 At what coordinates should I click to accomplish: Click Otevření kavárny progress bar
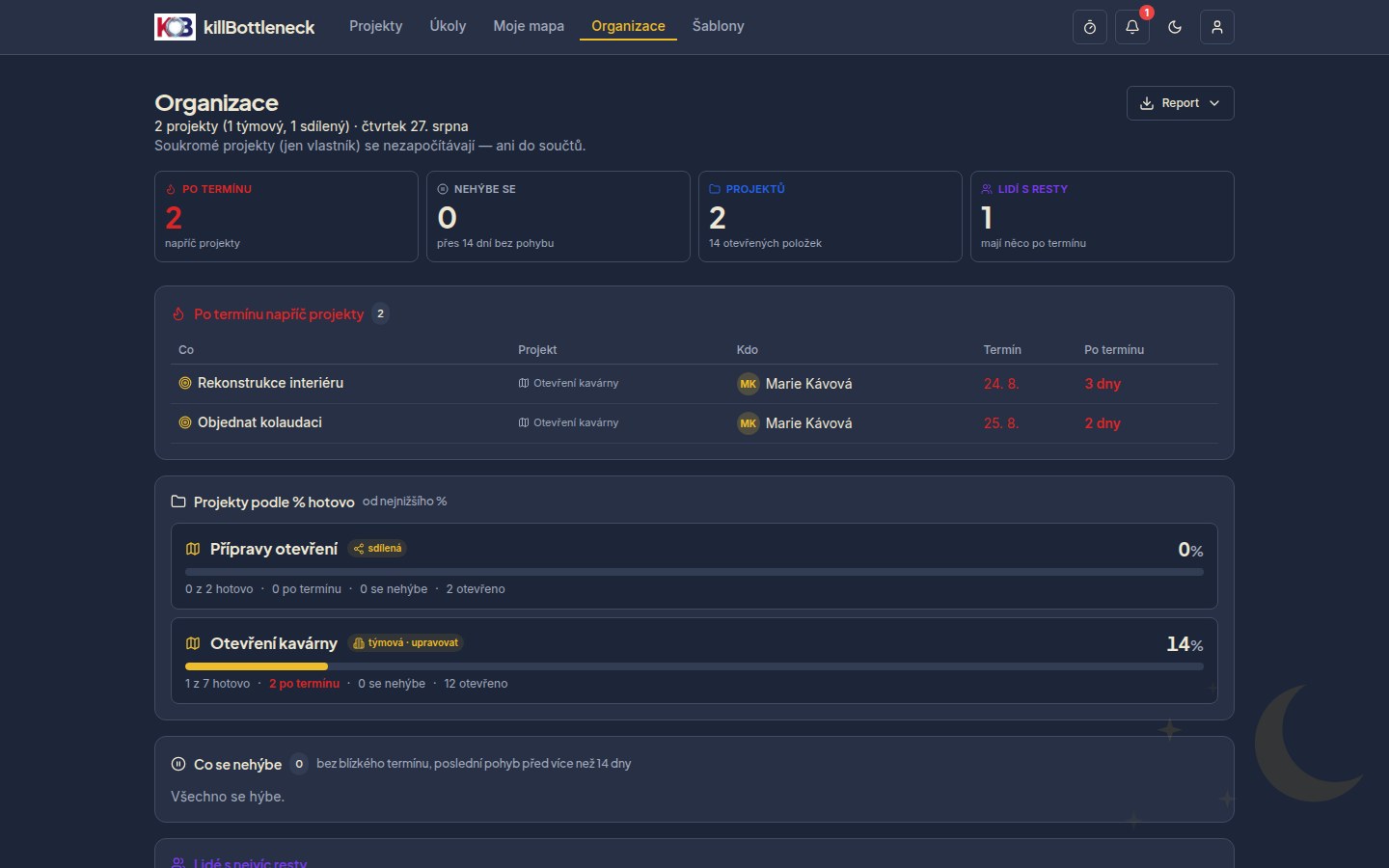694,666
